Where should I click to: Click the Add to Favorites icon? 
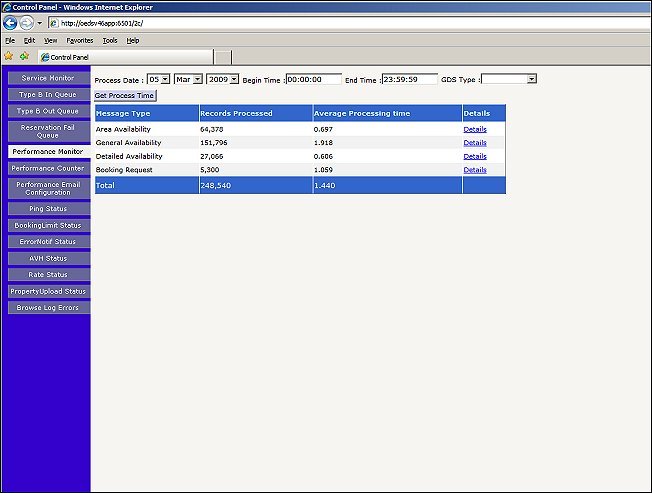pyautogui.click(x=24, y=56)
